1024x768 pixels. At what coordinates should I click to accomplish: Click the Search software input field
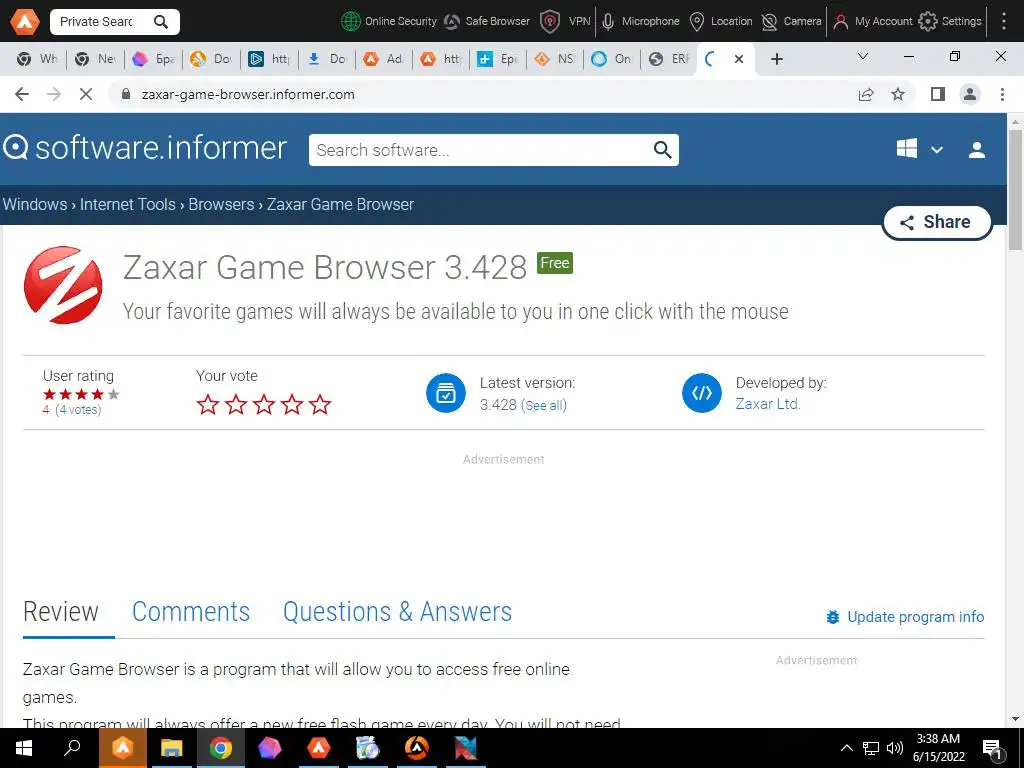click(x=482, y=150)
